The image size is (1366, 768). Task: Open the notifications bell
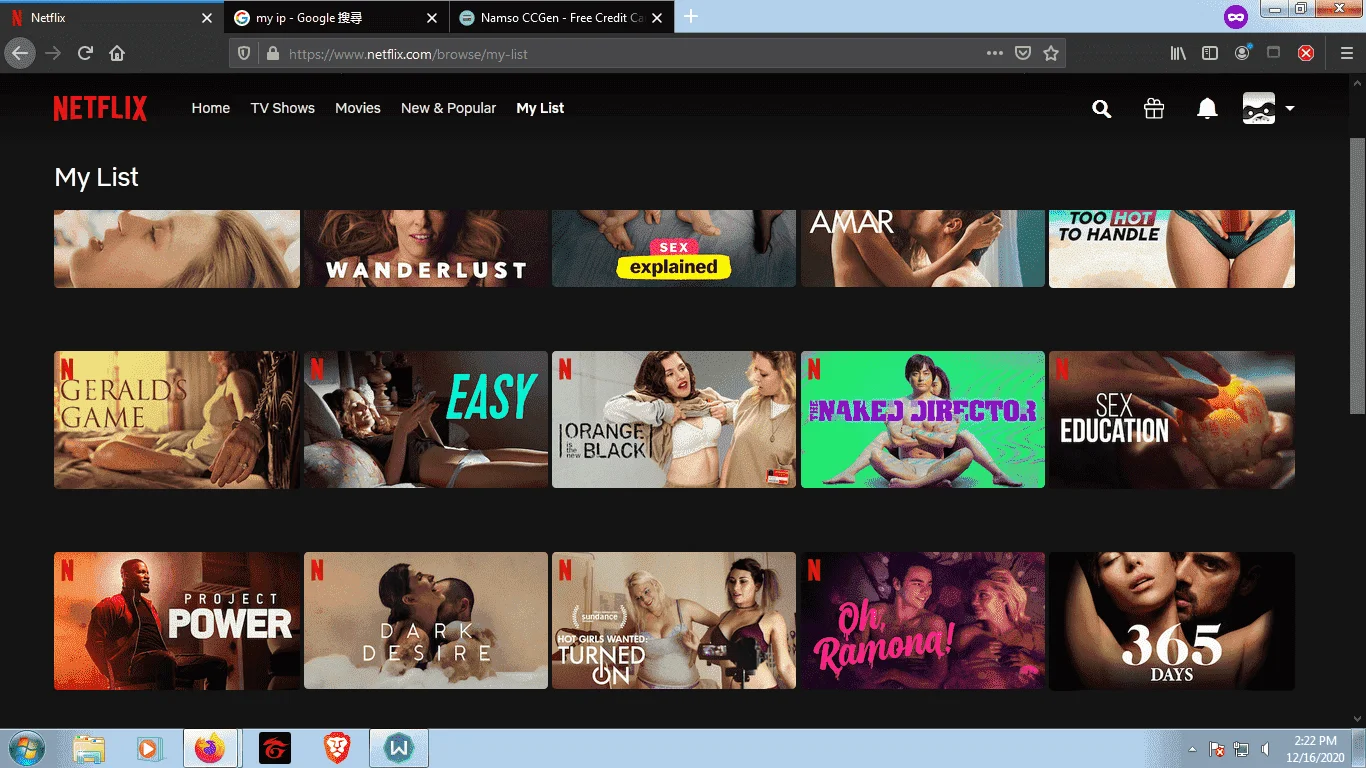tap(1207, 109)
